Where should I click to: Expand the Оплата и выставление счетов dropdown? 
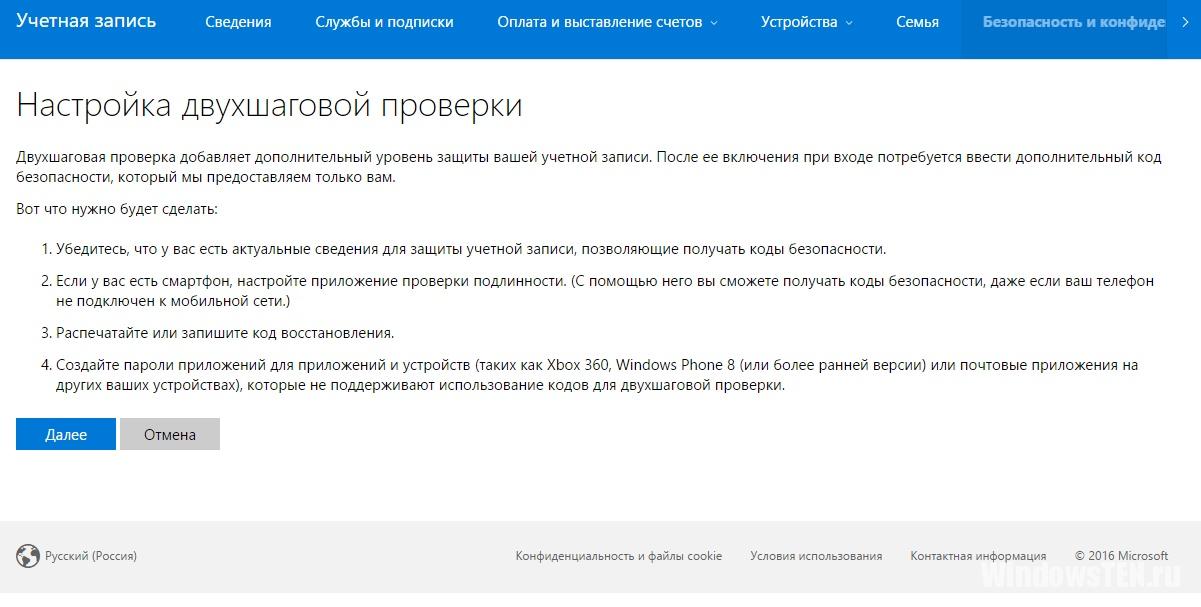(607, 22)
